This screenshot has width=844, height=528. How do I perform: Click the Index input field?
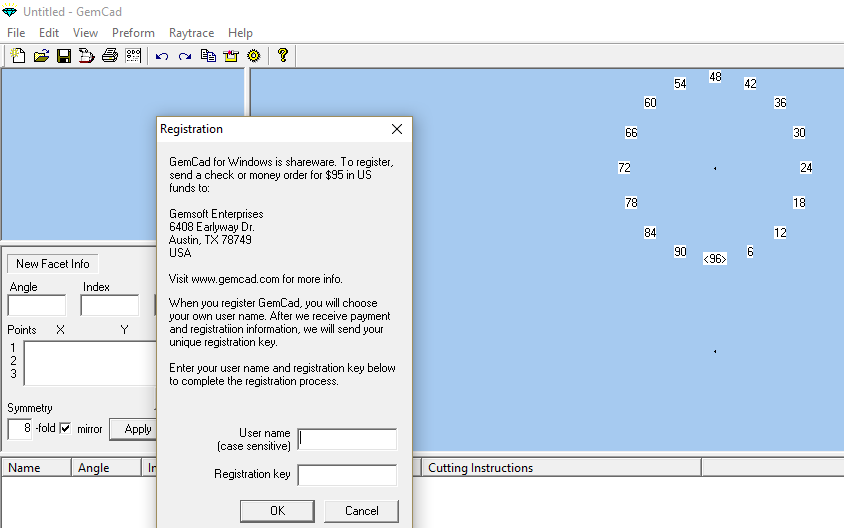click(110, 305)
